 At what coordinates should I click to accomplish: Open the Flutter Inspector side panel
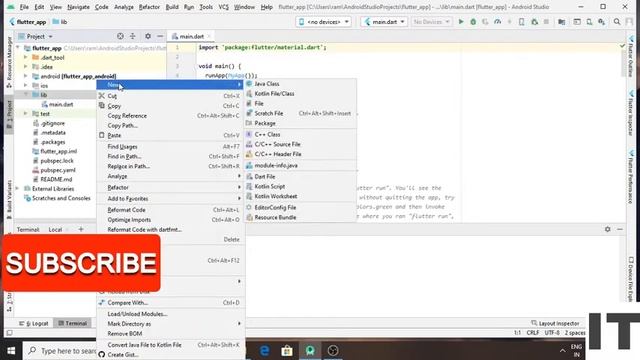click(x=631, y=113)
